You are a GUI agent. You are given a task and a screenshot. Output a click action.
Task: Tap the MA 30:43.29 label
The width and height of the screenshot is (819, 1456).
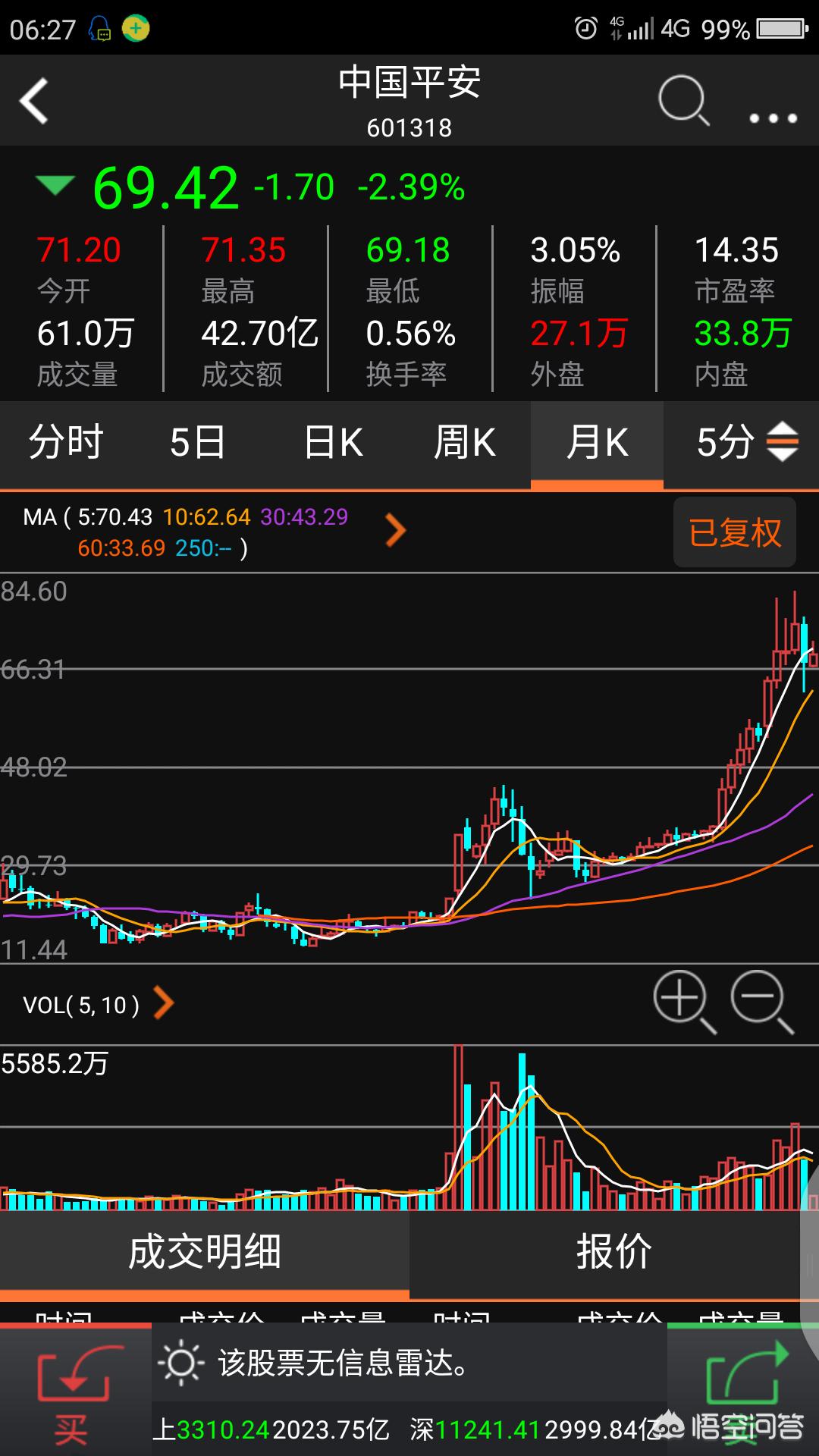click(304, 517)
